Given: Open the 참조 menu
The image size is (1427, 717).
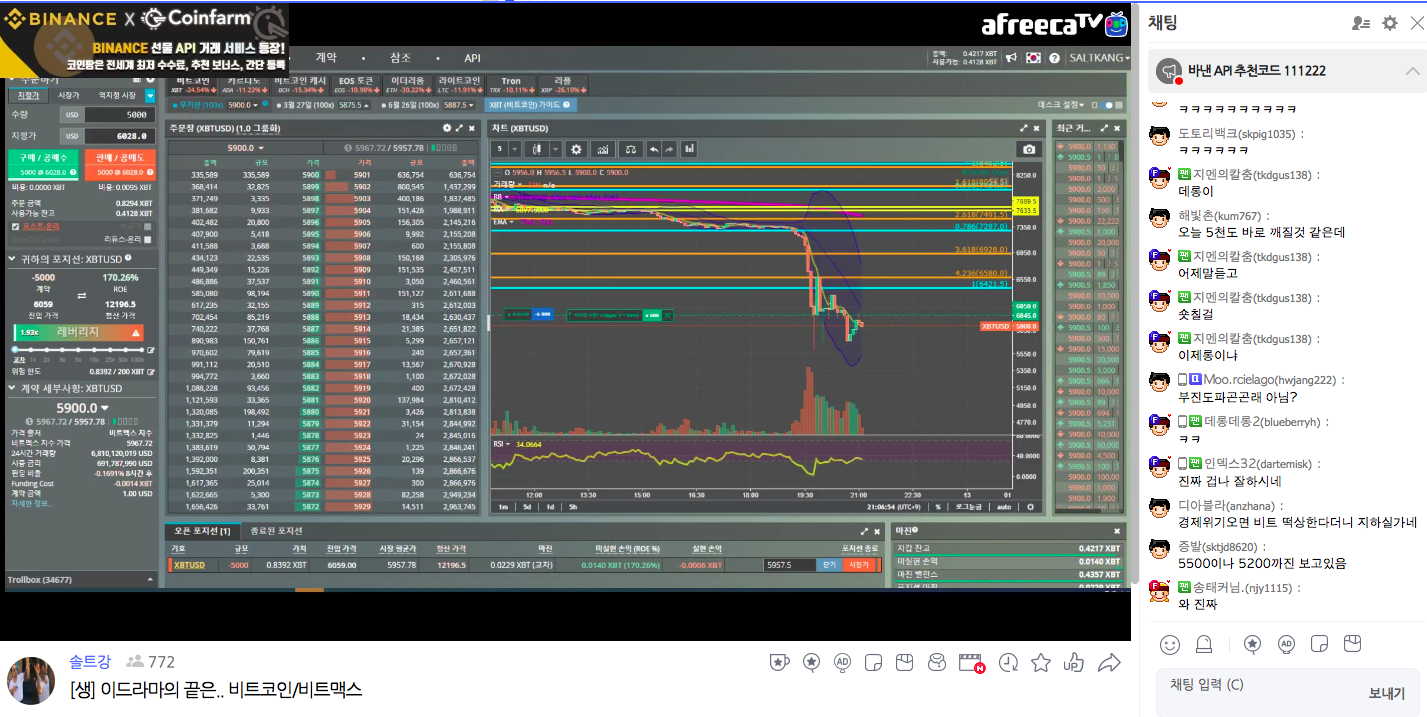Looking at the screenshot, I should (x=400, y=58).
